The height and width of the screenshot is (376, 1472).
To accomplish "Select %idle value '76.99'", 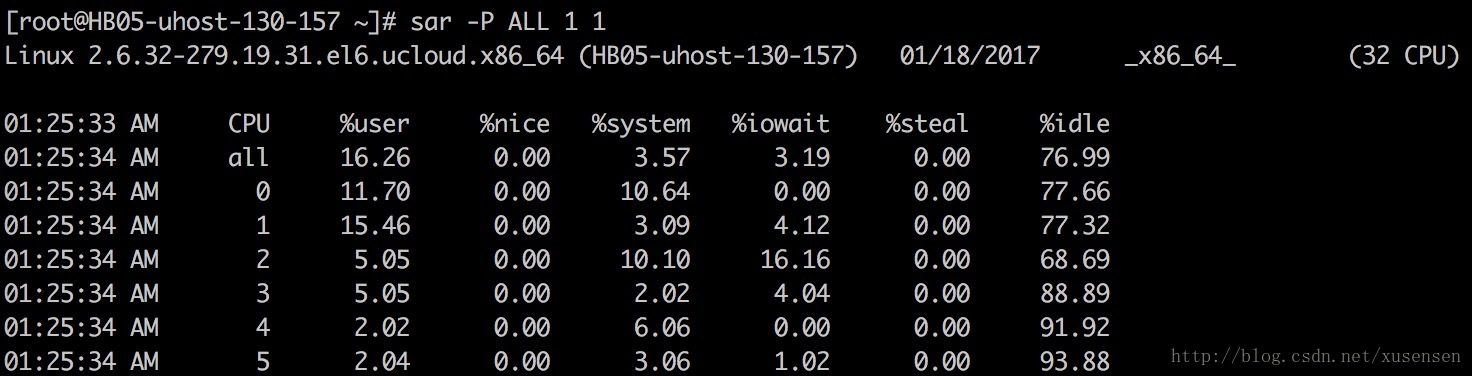I will 1075,158.
